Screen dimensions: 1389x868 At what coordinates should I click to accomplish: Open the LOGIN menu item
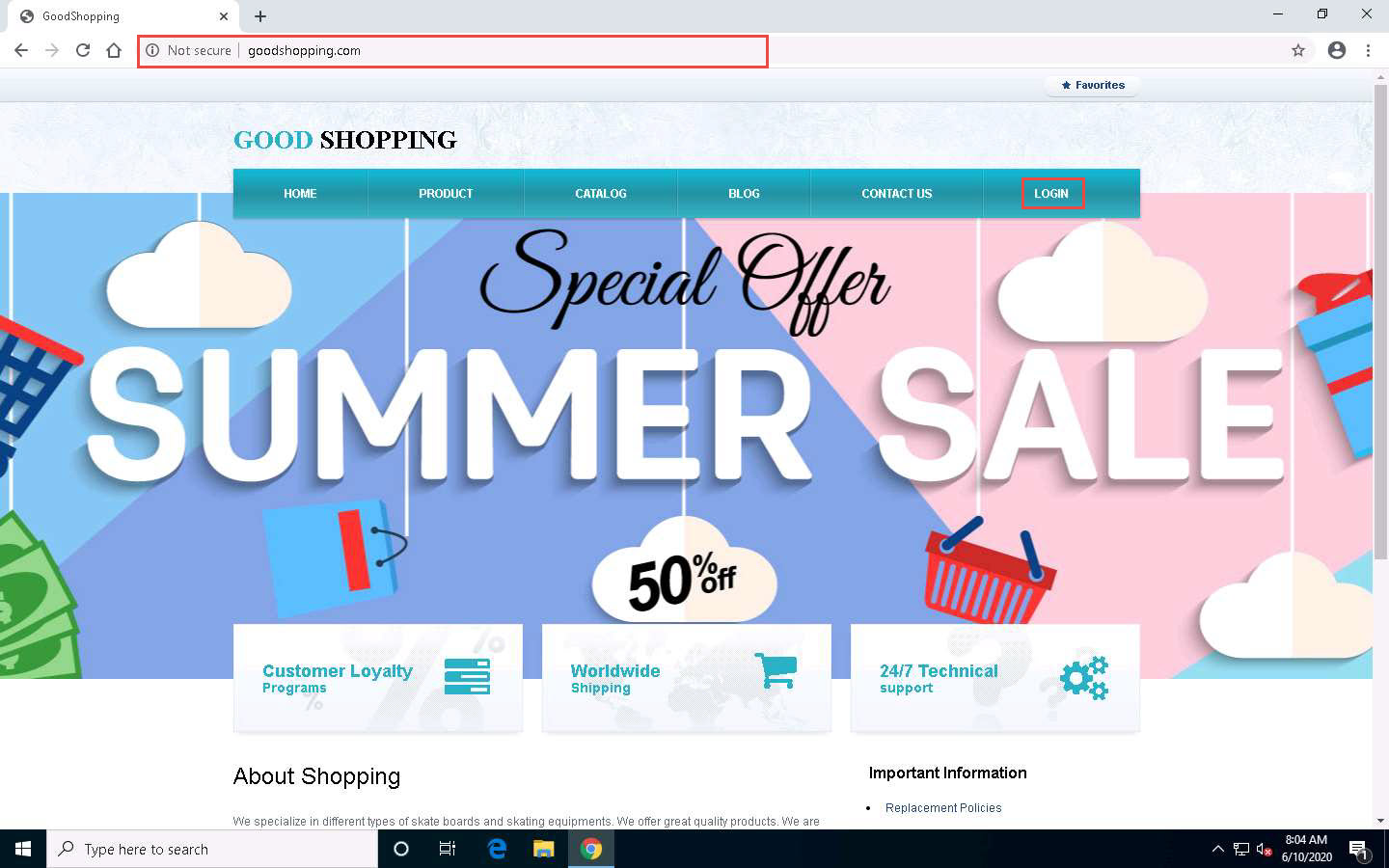click(x=1051, y=194)
